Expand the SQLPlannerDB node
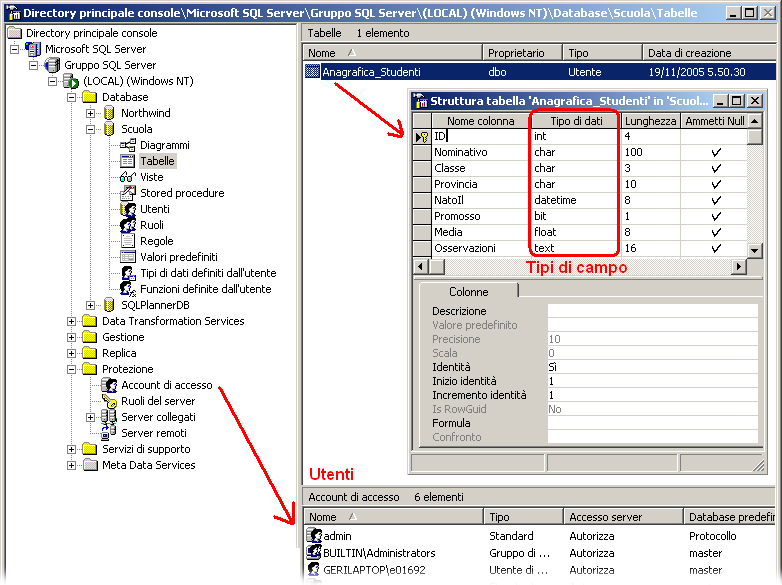 coord(90,305)
